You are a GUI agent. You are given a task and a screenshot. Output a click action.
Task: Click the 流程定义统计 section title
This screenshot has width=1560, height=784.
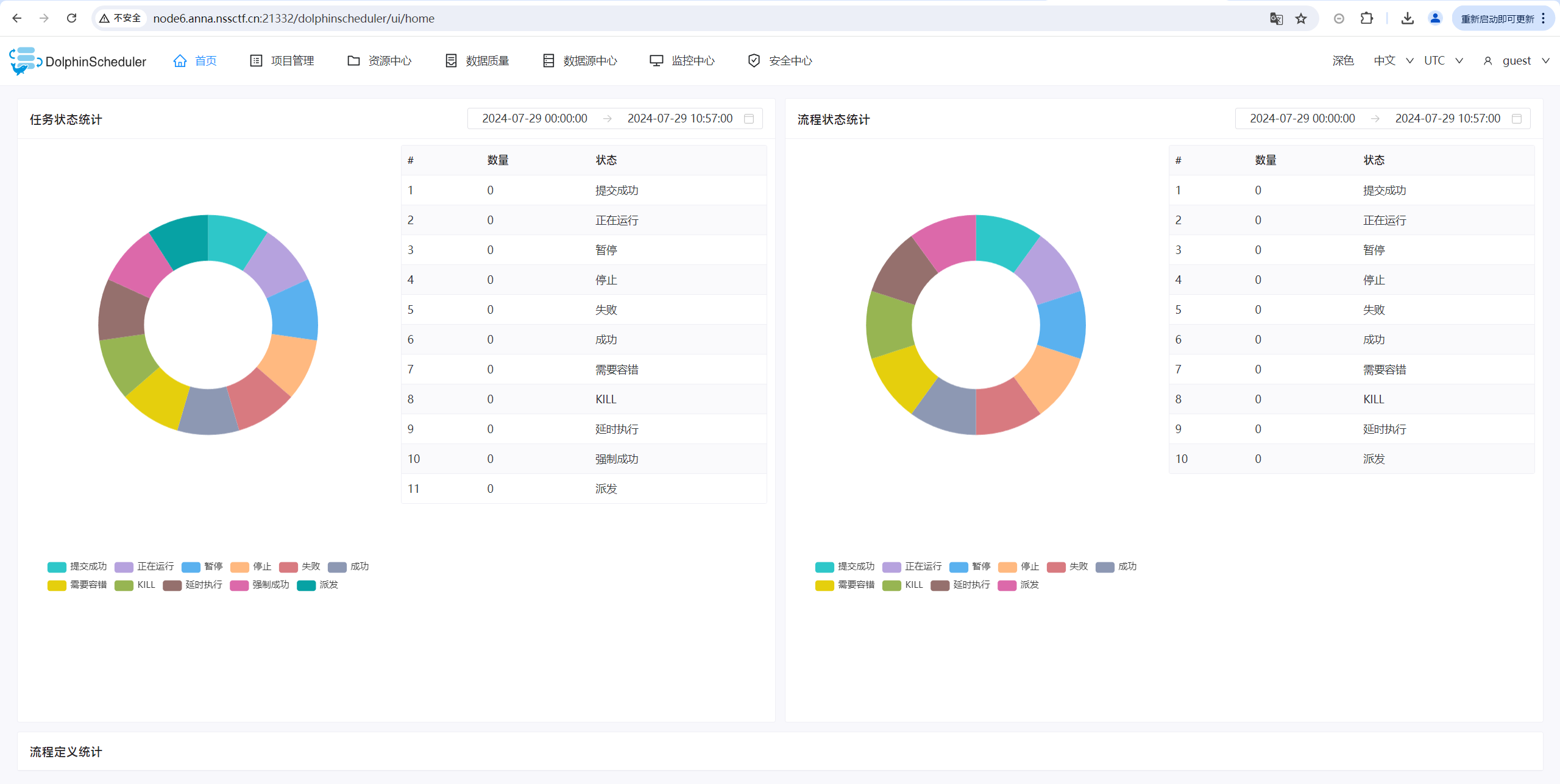[66, 752]
